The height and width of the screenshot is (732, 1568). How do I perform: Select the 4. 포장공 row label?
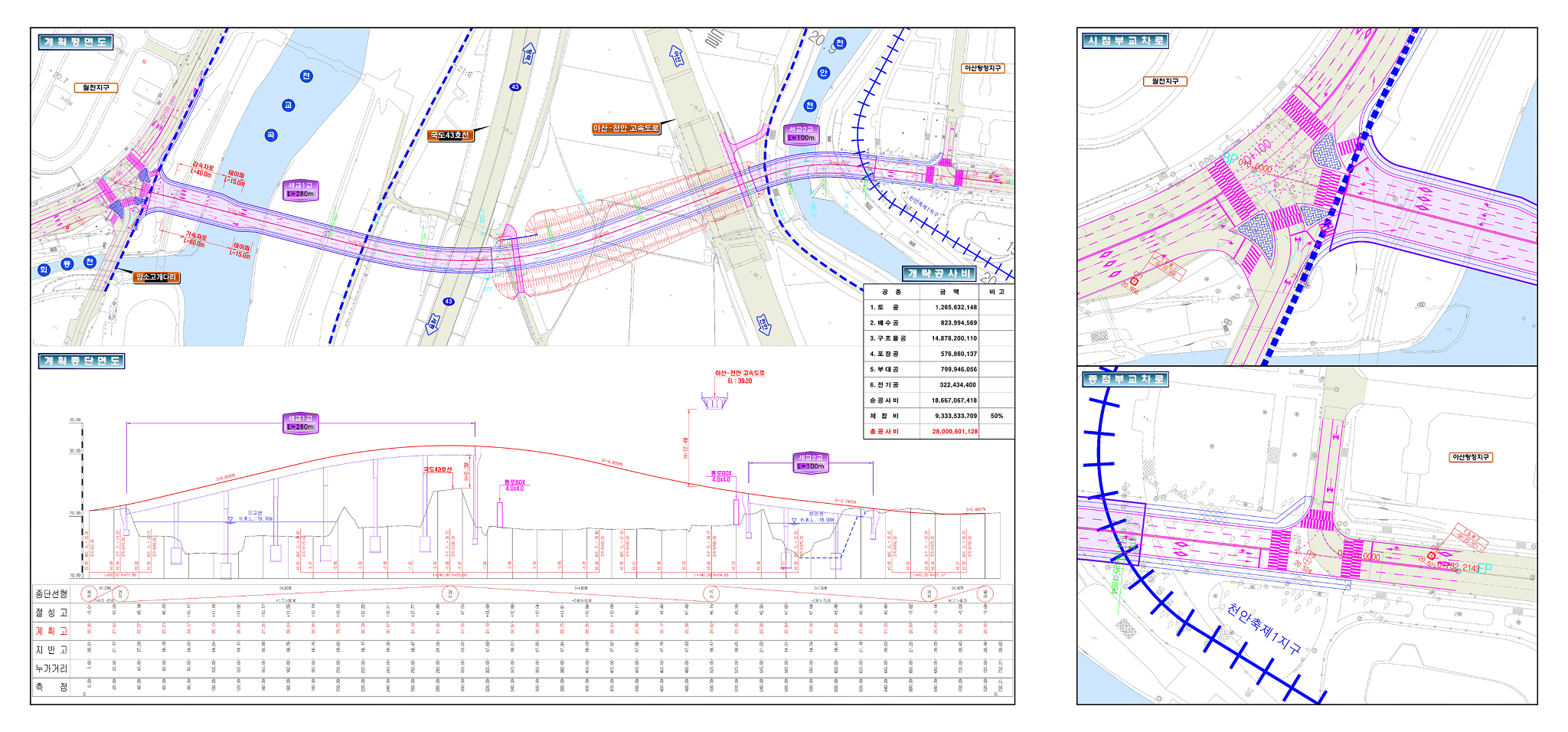(x=884, y=354)
